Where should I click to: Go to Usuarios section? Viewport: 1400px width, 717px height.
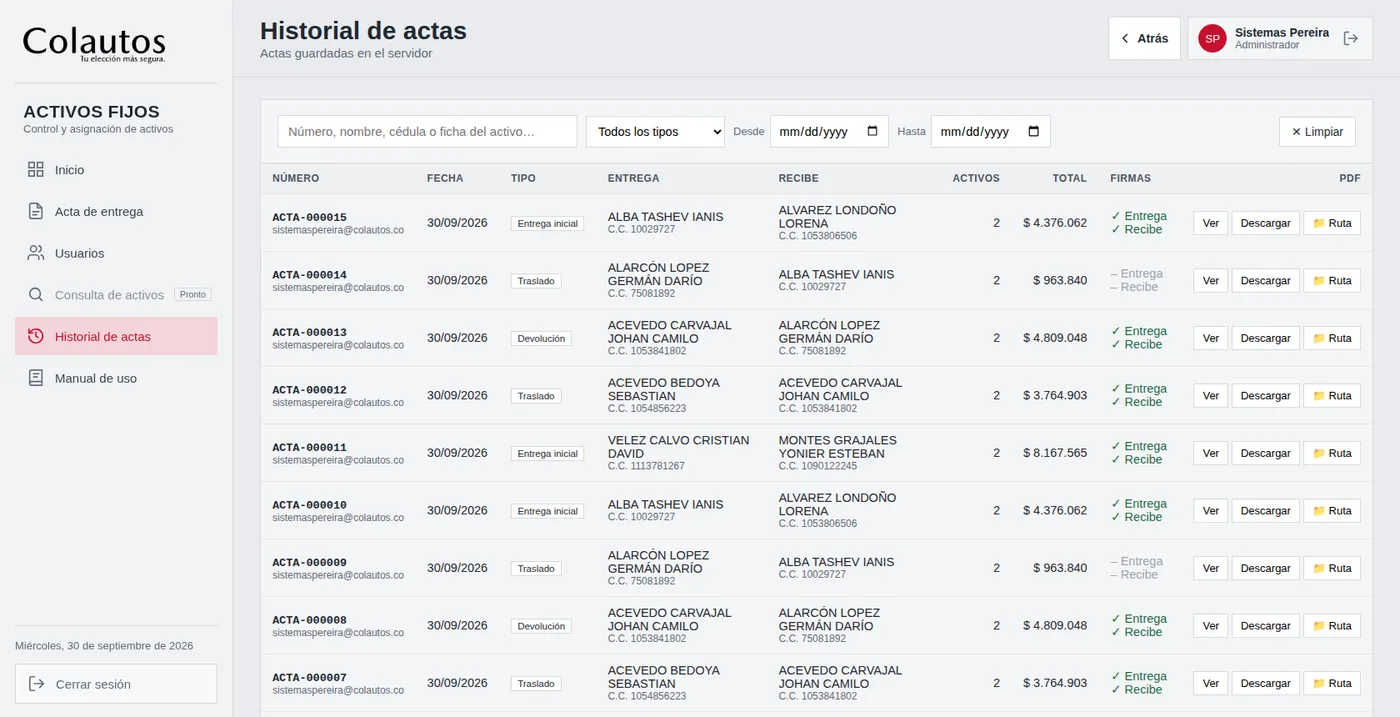(x=116, y=253)
